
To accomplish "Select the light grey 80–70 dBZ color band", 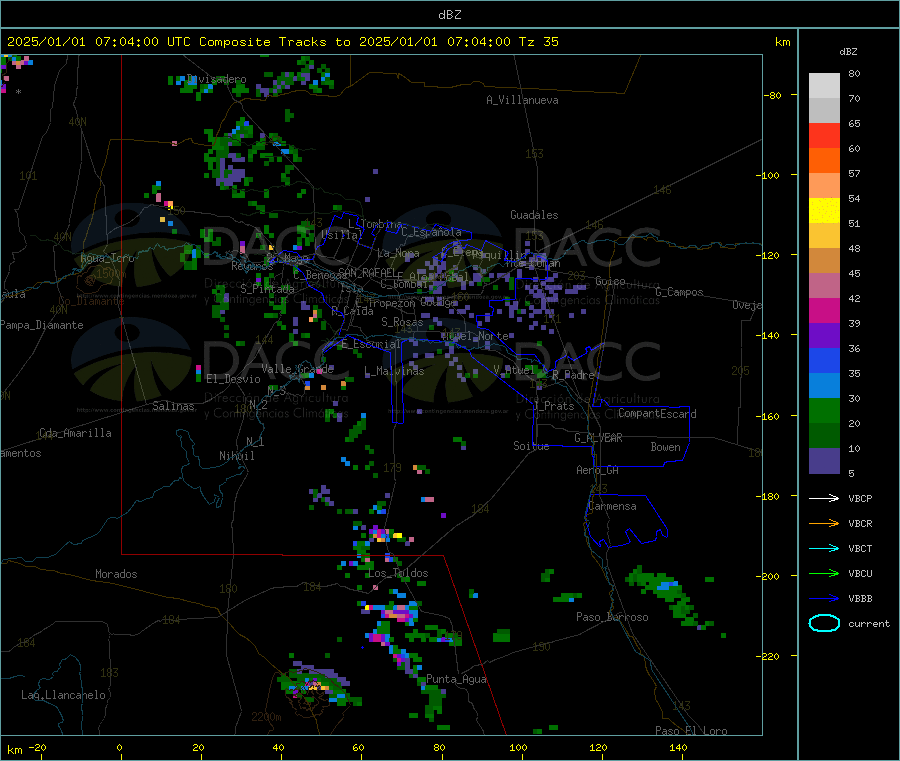I will 824,86.
